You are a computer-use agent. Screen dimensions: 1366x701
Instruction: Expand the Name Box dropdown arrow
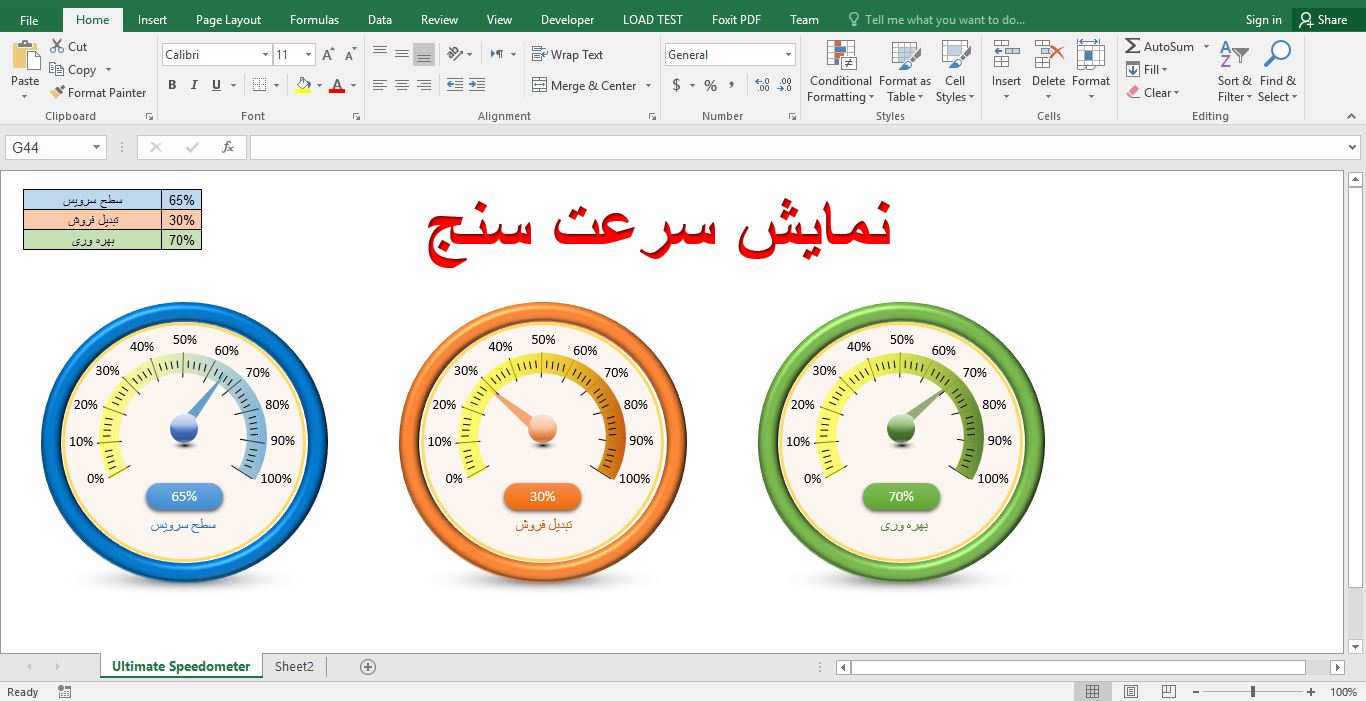pos(97,147)
